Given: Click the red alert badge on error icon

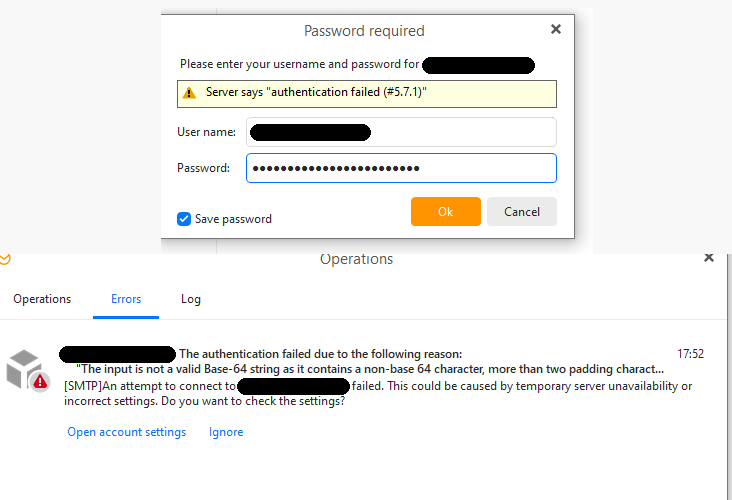Looking at the screenshot, I should click(x=40, y=382).
